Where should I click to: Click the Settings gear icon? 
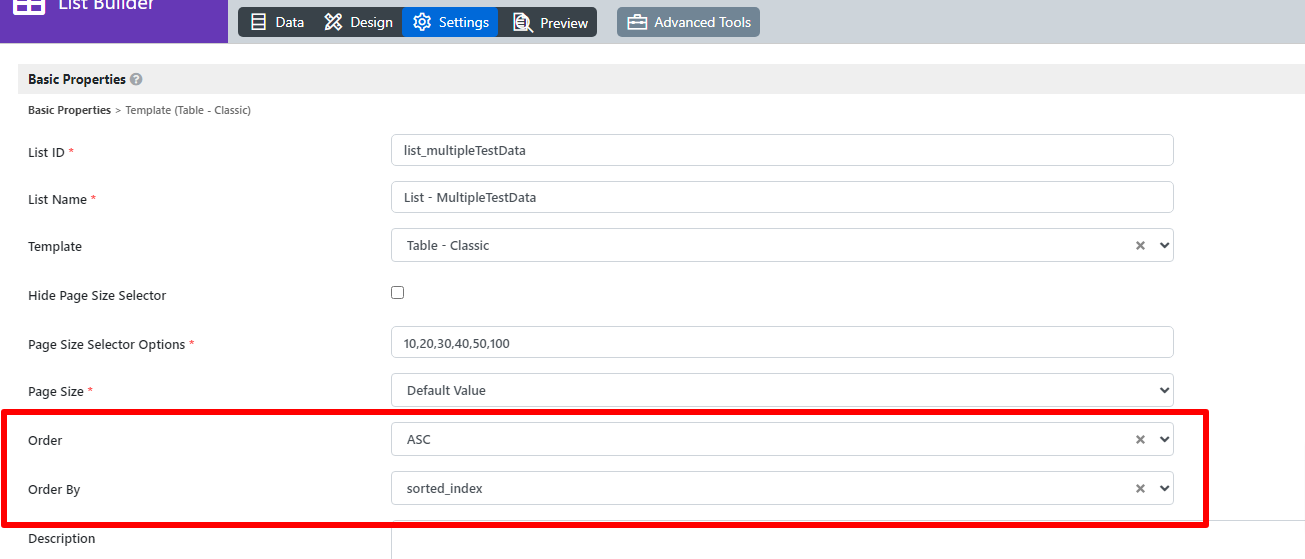(422, 22)
